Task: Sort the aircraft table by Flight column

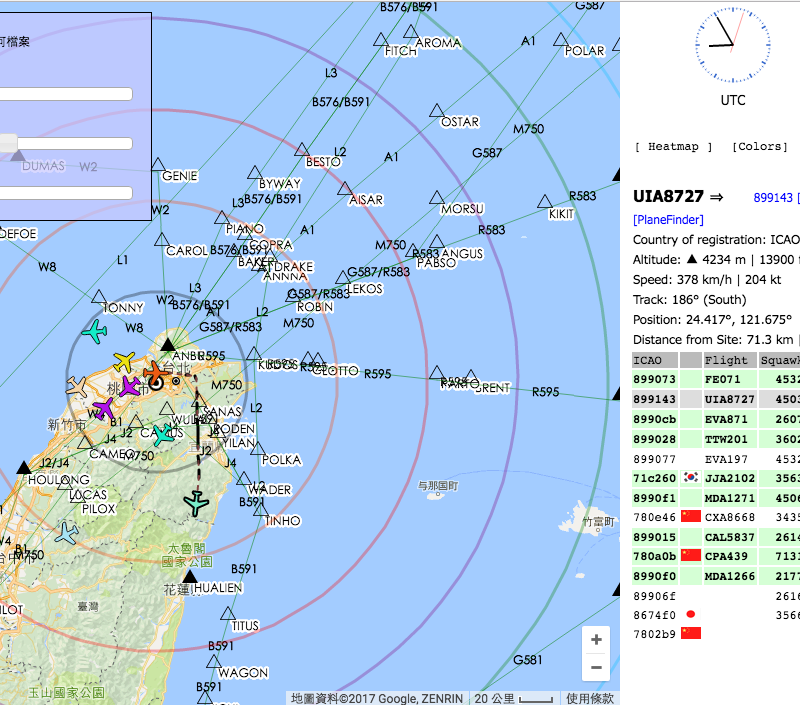Action: click(730, 360)
